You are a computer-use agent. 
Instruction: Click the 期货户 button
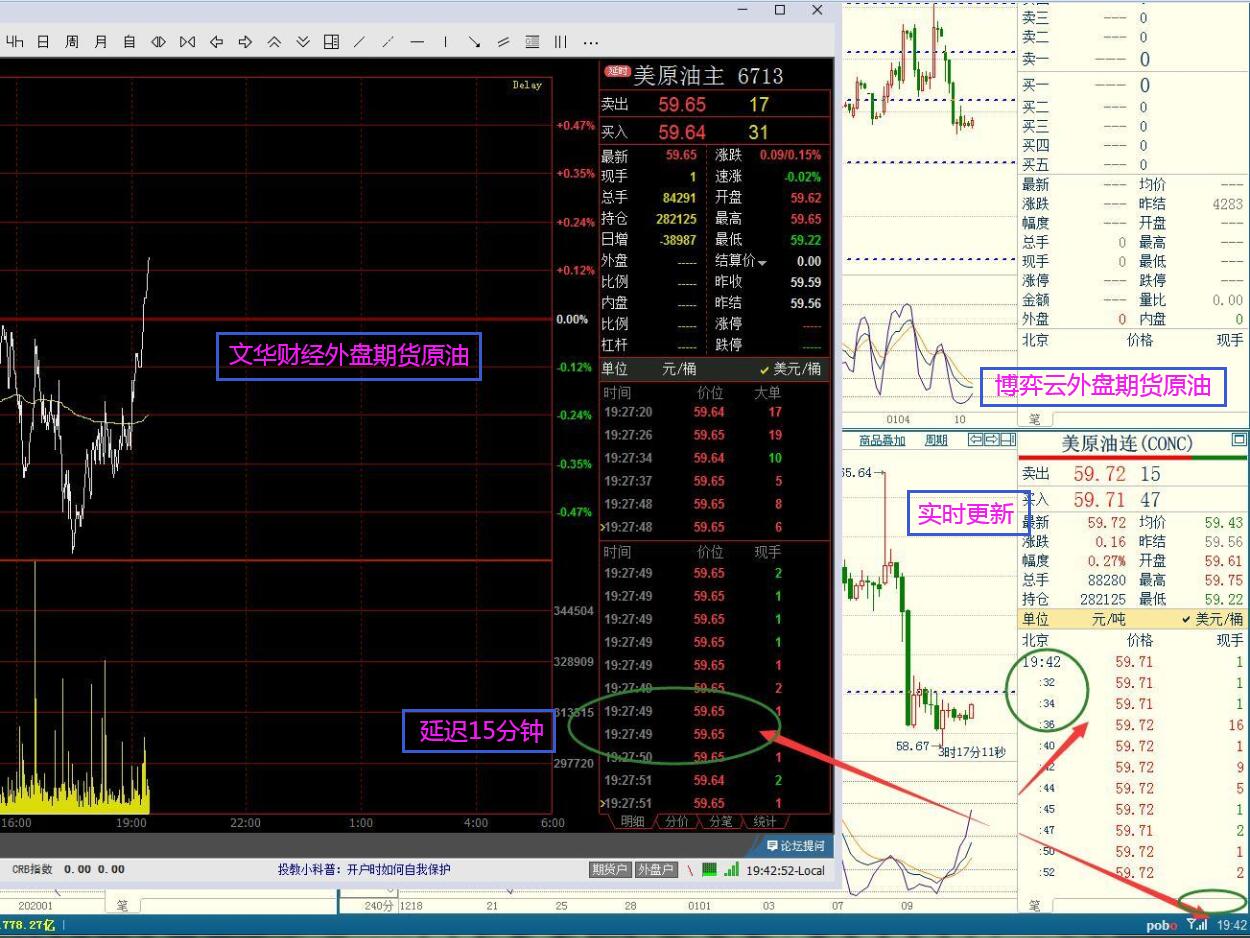[609, 870]
